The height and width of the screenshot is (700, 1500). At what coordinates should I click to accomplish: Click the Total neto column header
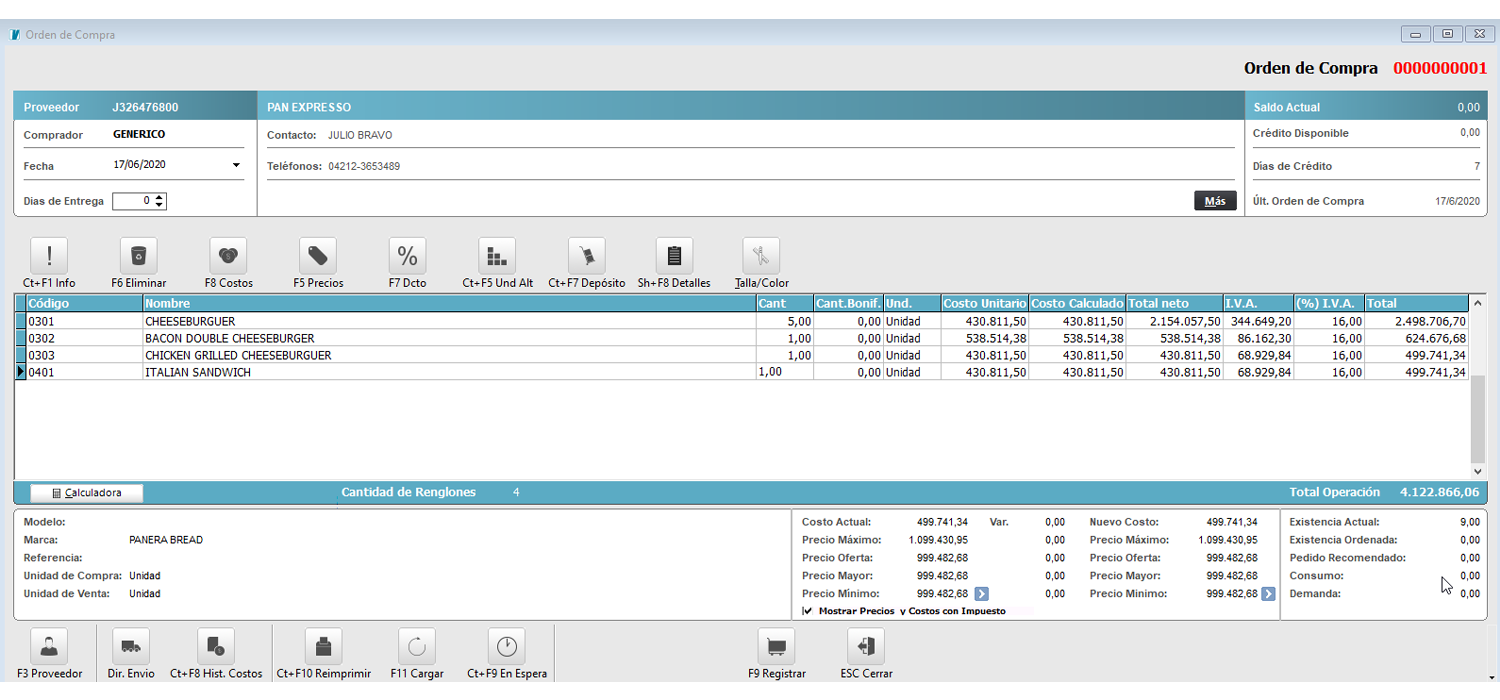tap(1173, 303)
